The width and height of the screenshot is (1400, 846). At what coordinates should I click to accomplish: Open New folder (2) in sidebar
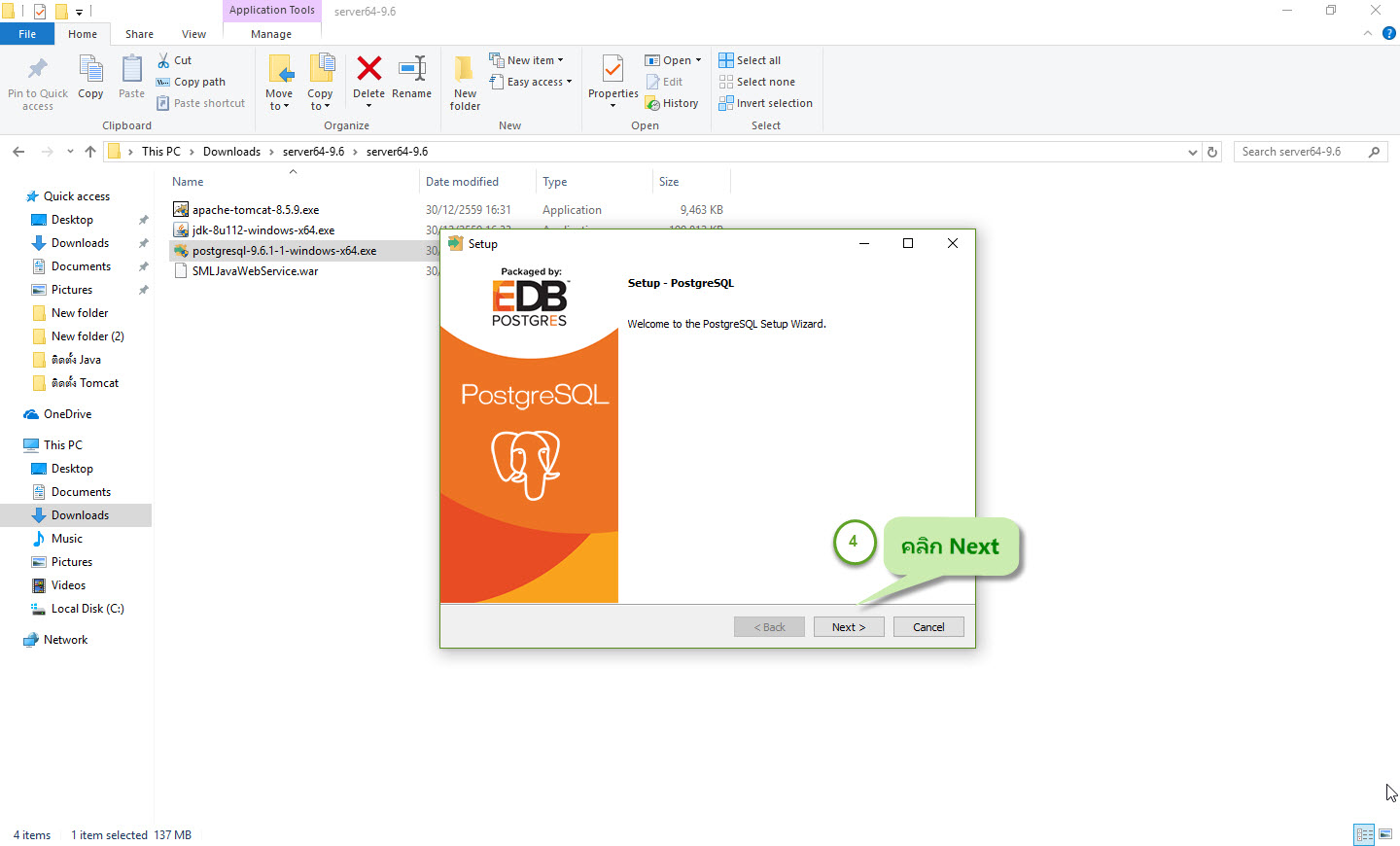[x=87, y=336]
